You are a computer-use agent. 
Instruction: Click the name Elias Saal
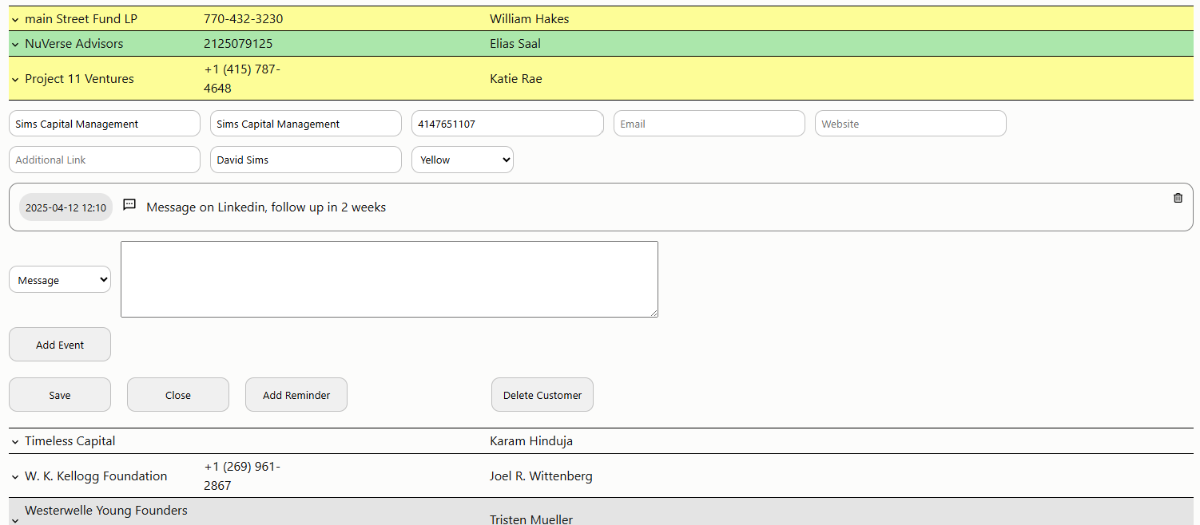point(515,44)
